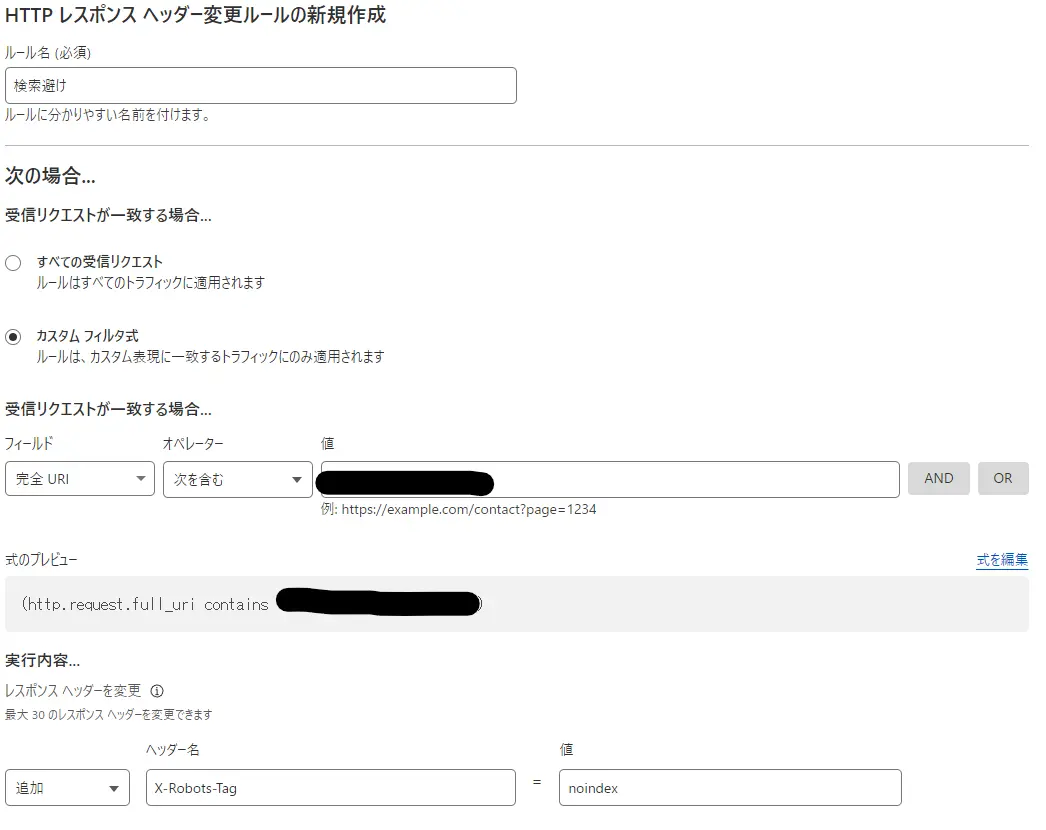Image resolution: width=1046 pixels, height=830 pixels.
Task: Click the filter 値 input field
Action: tap(610, 480)
